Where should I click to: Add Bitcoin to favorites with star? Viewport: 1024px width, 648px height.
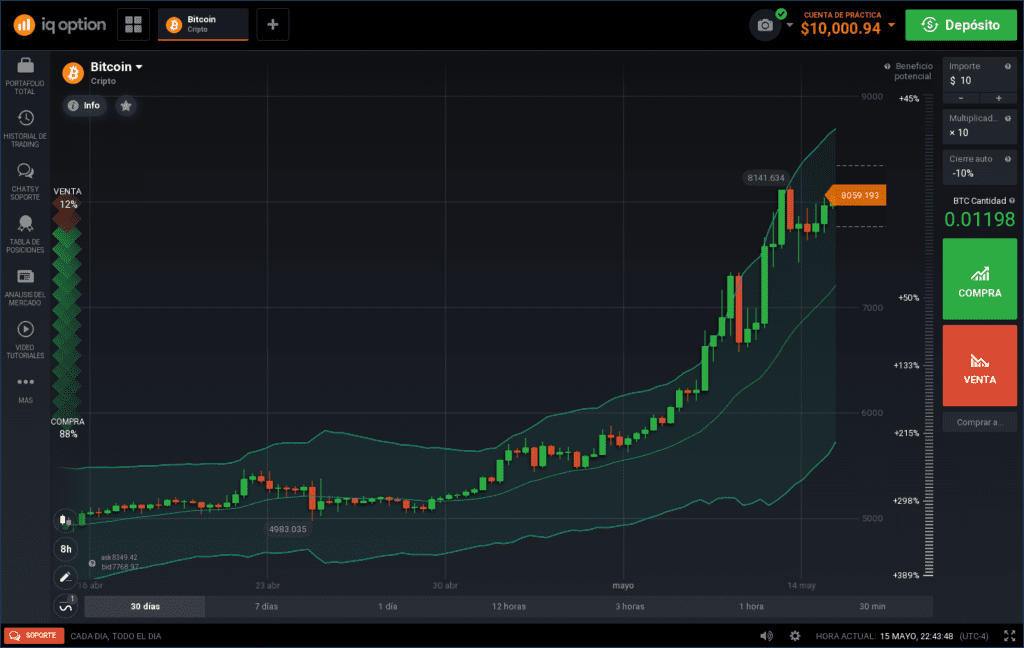[x=125, y=106]
